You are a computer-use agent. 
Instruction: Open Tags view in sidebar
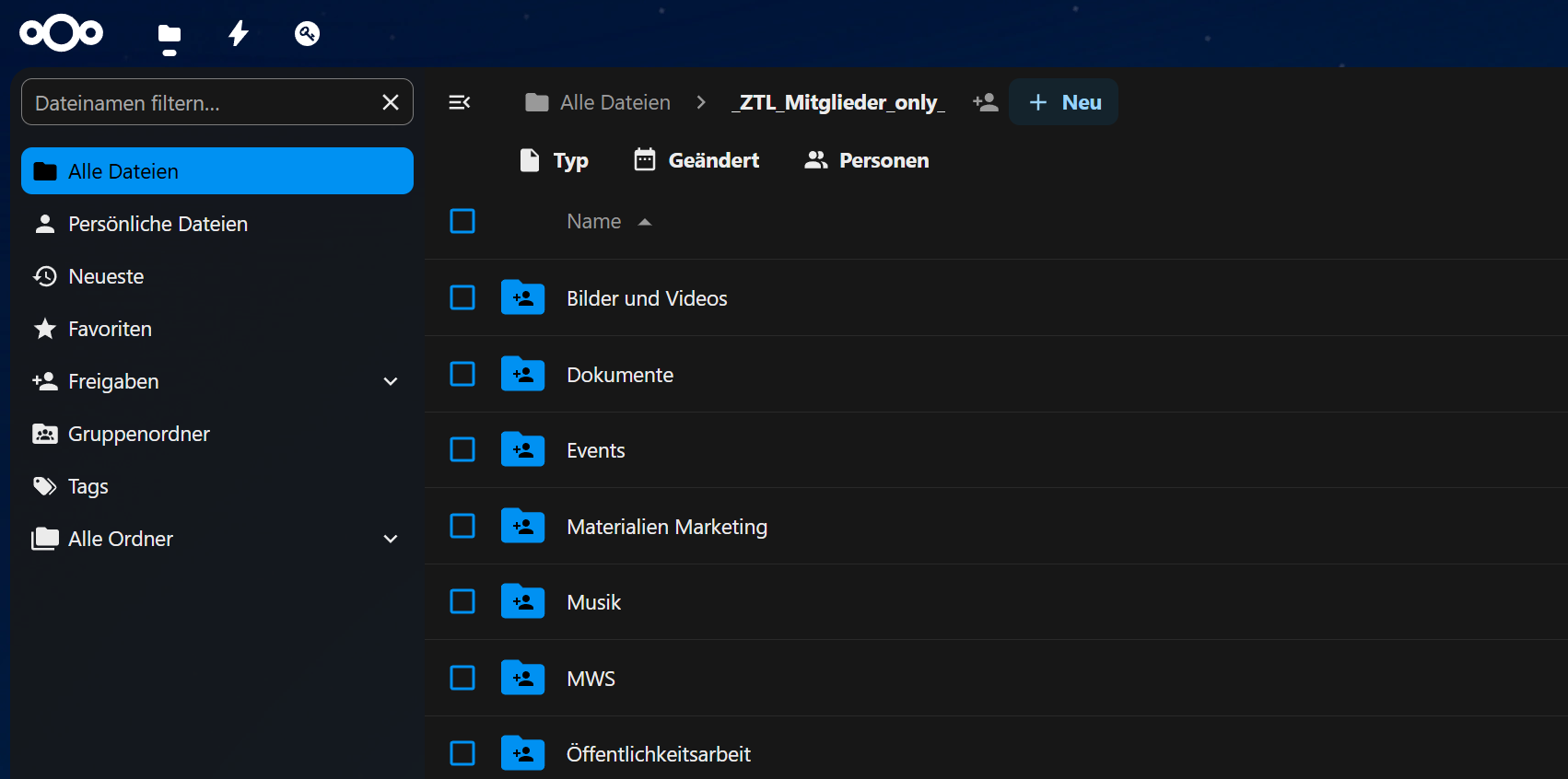[x=217, y=486]
